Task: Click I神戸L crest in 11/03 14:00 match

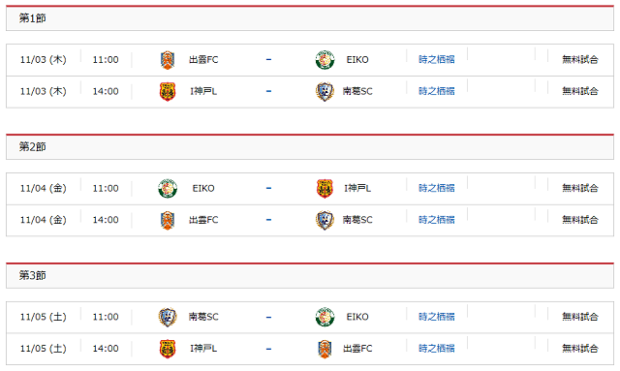Action: [167, 91]
